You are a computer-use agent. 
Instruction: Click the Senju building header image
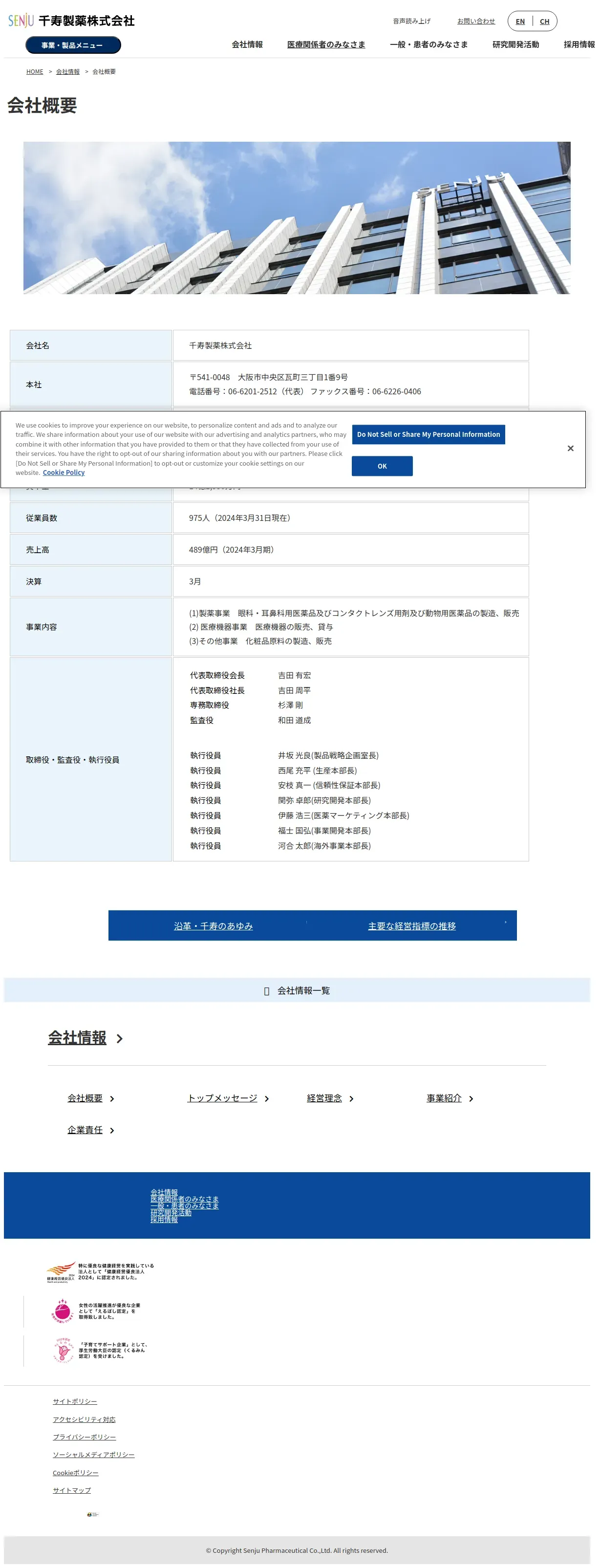pyautogui.click(x=297, y=218)
